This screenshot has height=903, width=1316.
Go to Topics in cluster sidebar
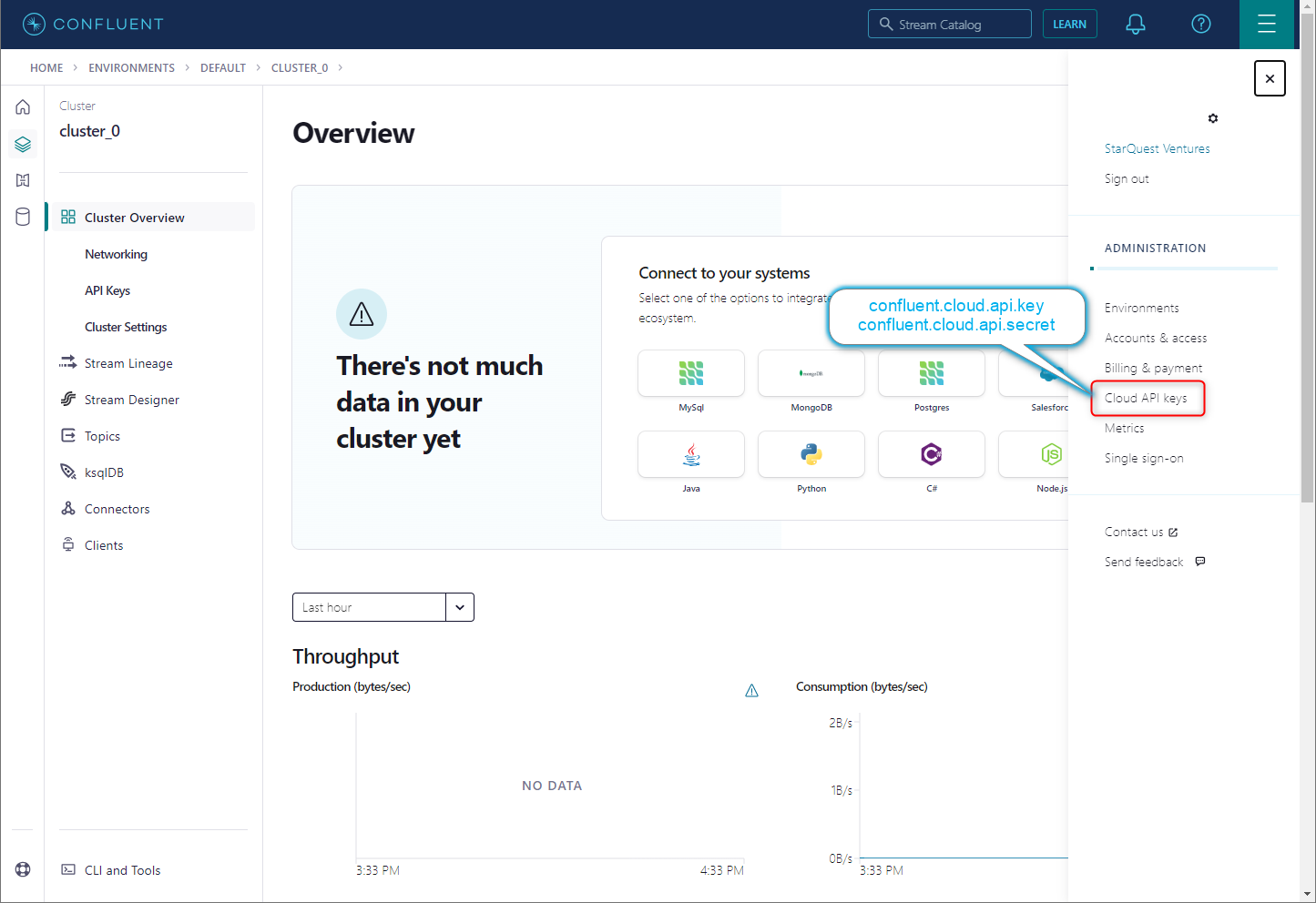coord(102,436)
